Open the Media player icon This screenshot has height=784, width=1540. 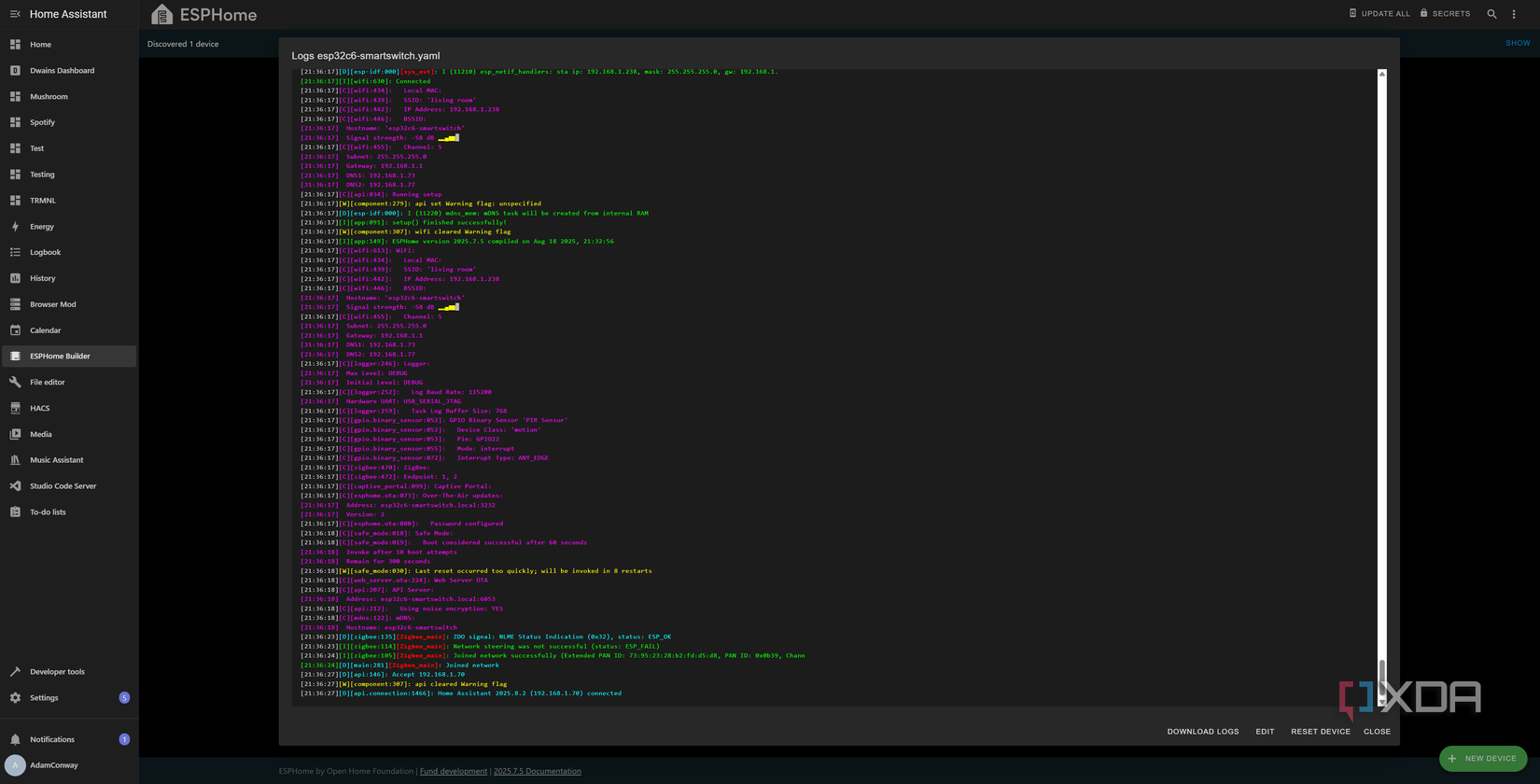click(15, 434)
